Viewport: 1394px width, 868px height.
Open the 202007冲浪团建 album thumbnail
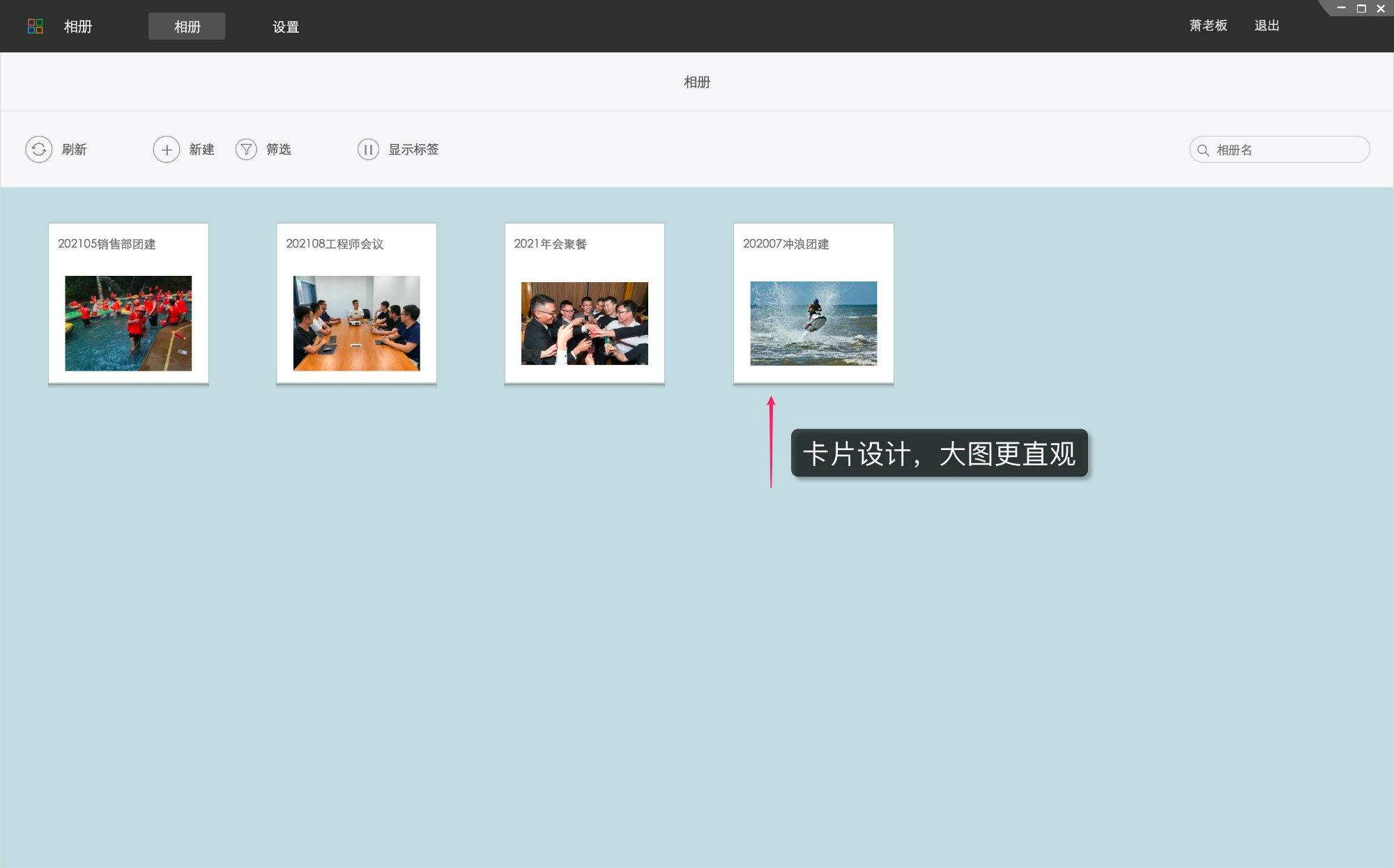[813, 323]
